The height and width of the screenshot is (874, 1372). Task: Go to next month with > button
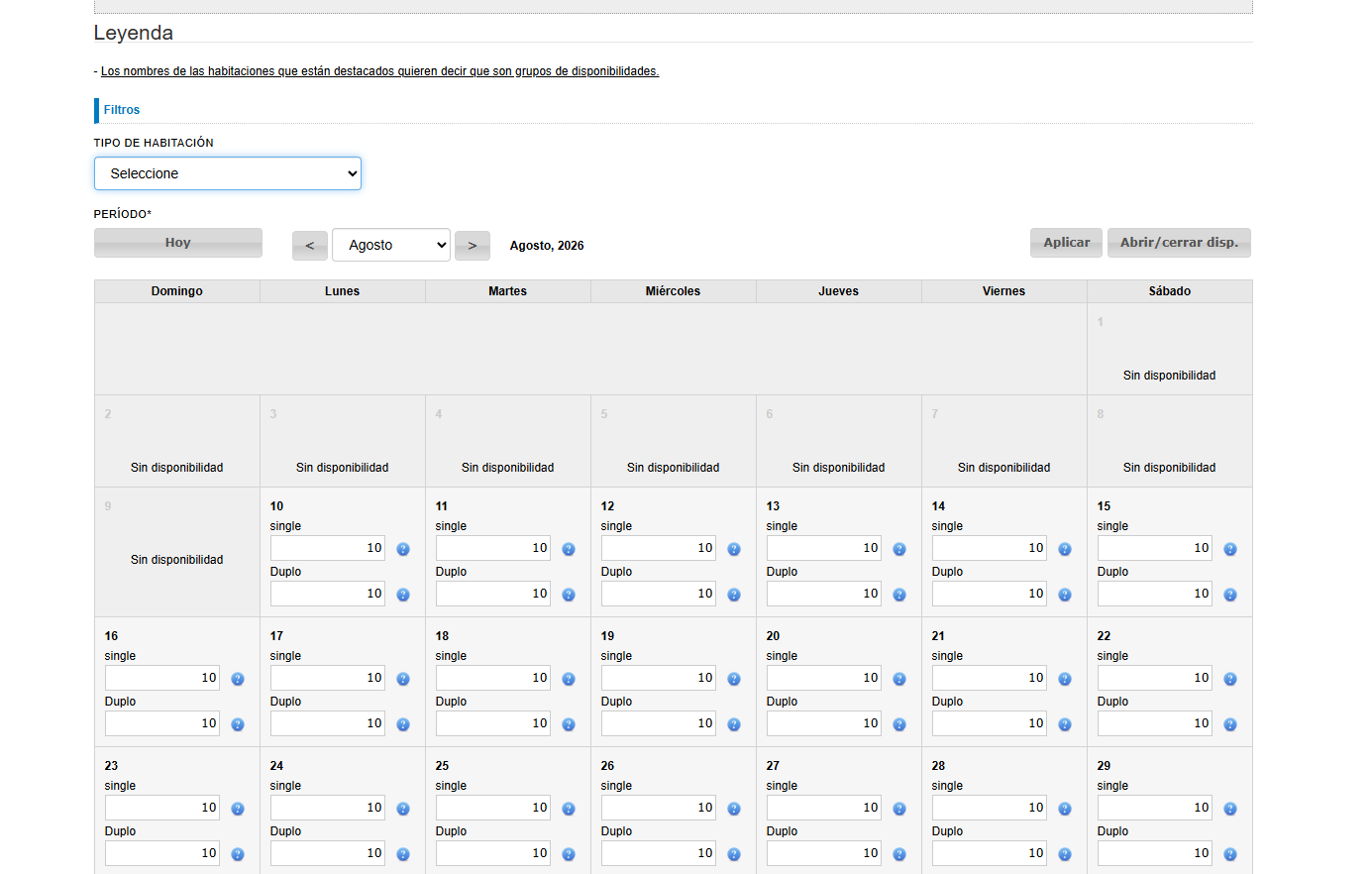pyautogui.click(x=473, y=246)
